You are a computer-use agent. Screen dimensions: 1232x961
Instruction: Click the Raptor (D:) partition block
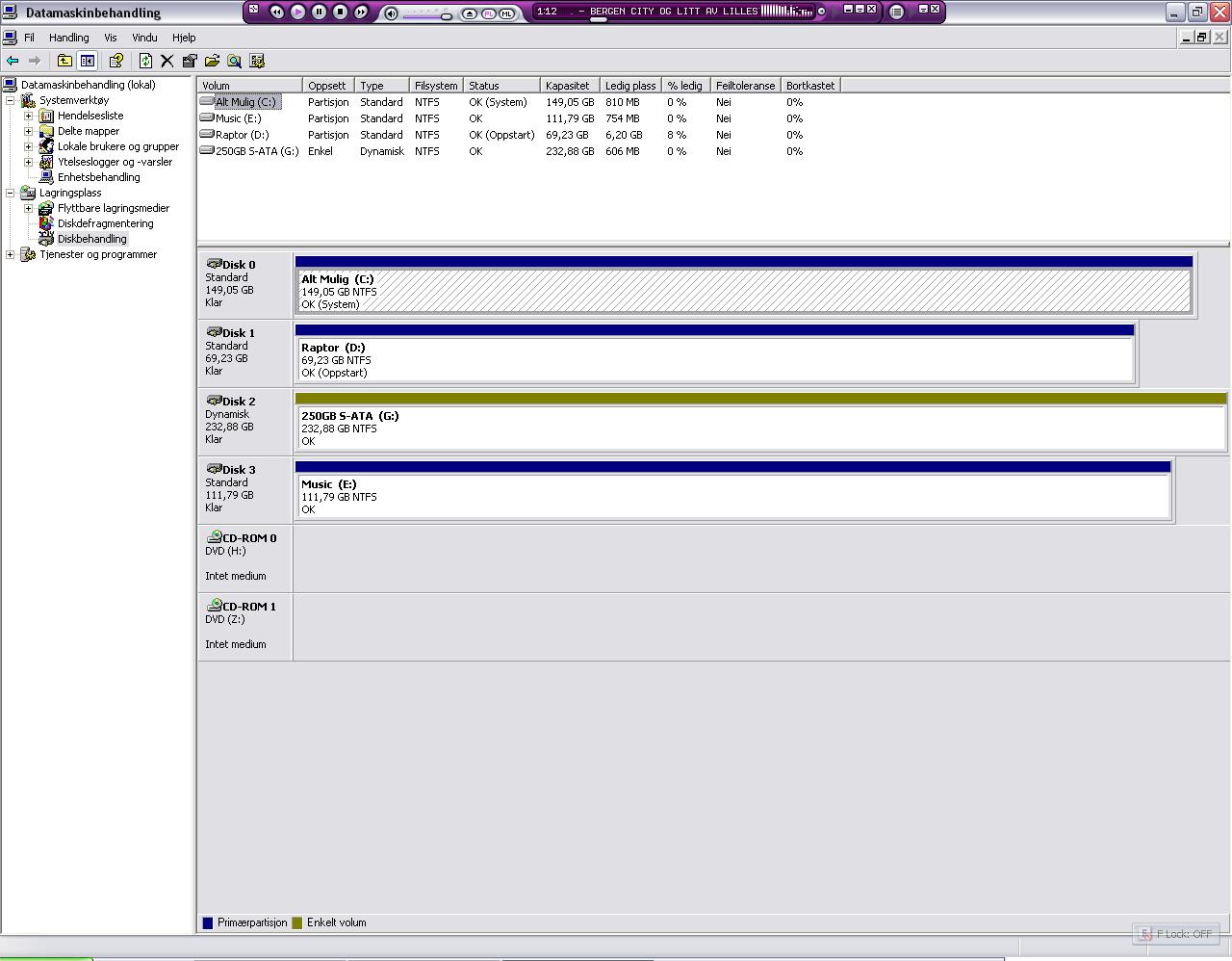pos(715,354)
